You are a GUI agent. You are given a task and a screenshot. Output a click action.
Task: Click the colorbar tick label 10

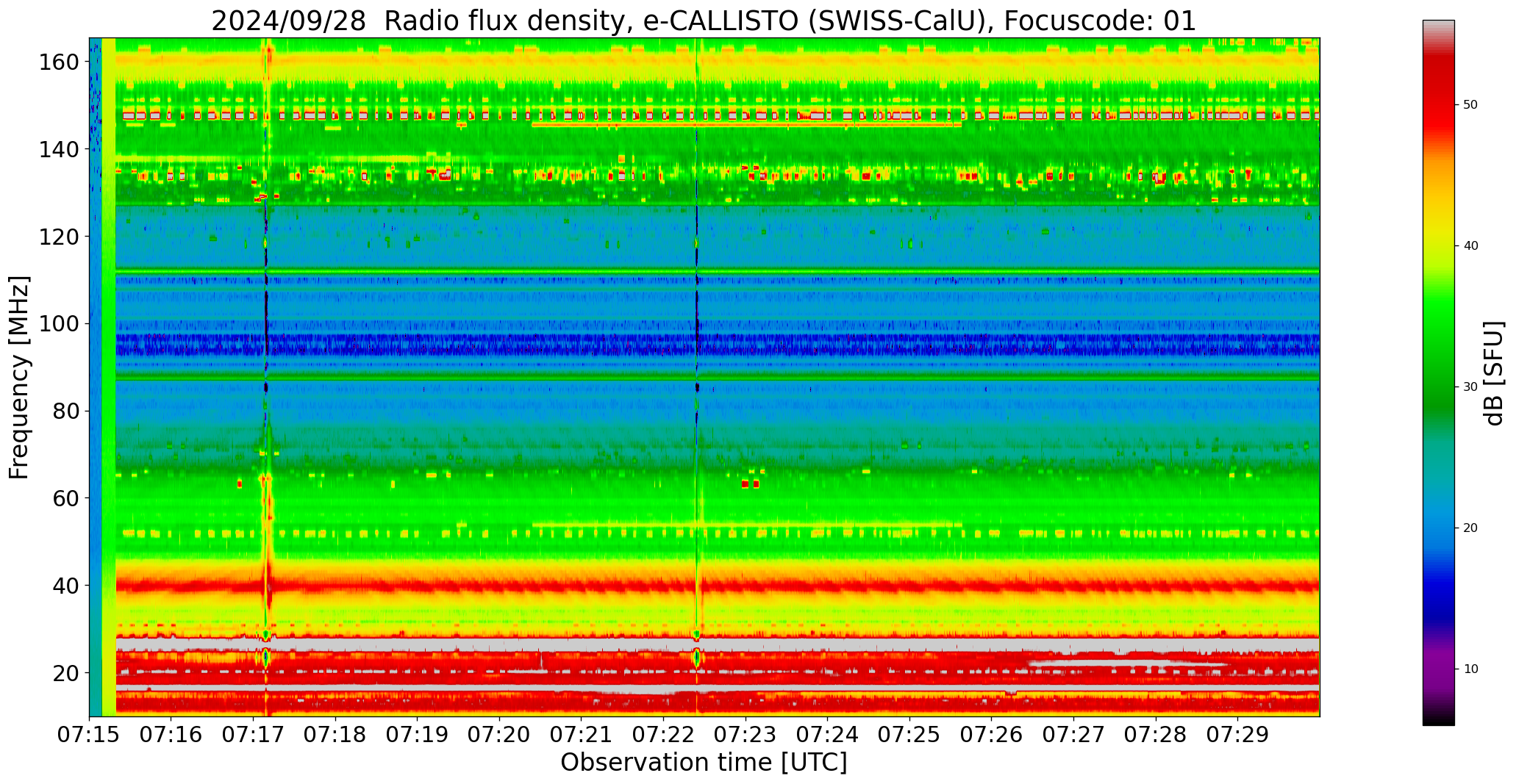1470,669
